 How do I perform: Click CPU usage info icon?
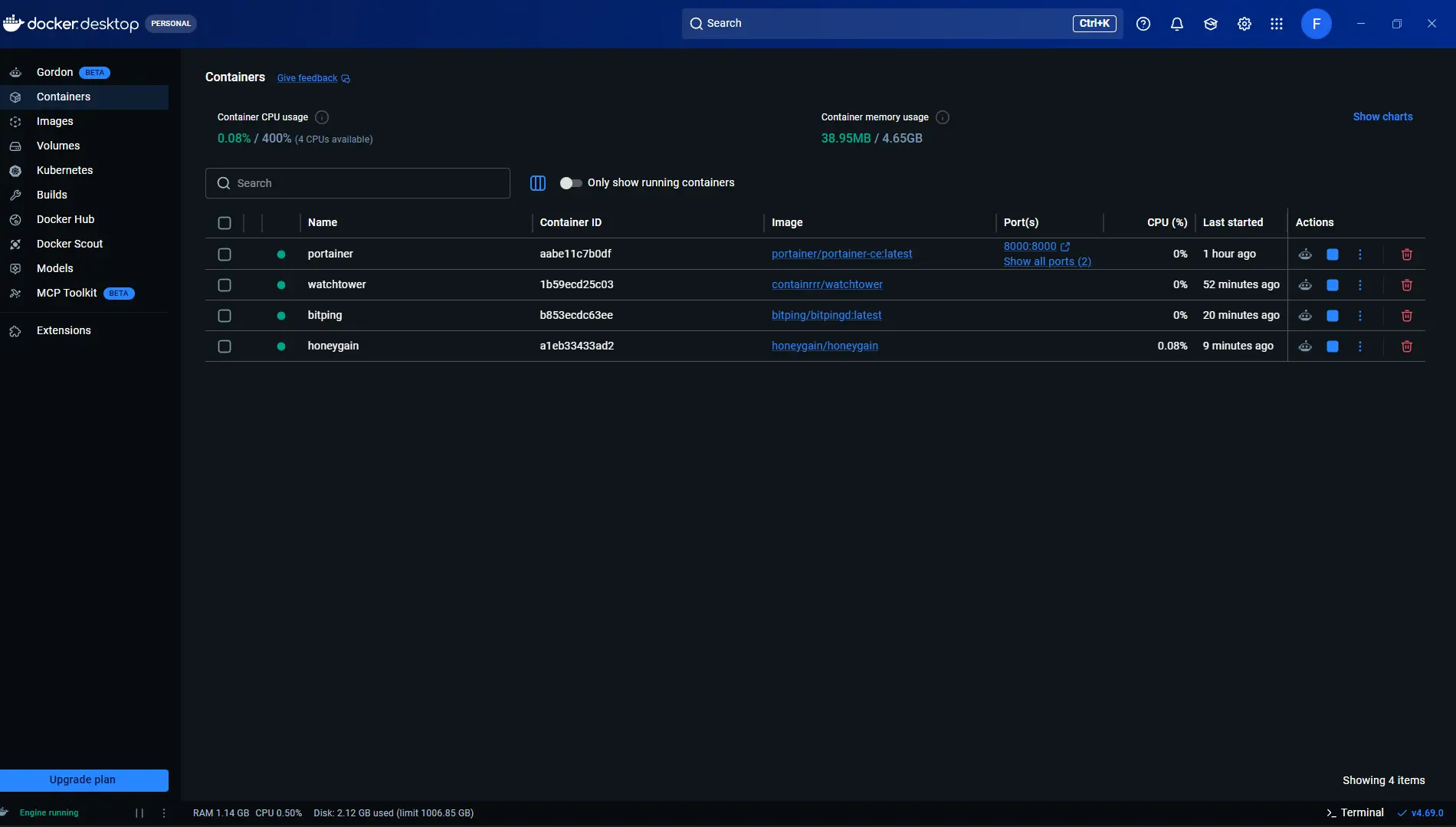point(322,117)
